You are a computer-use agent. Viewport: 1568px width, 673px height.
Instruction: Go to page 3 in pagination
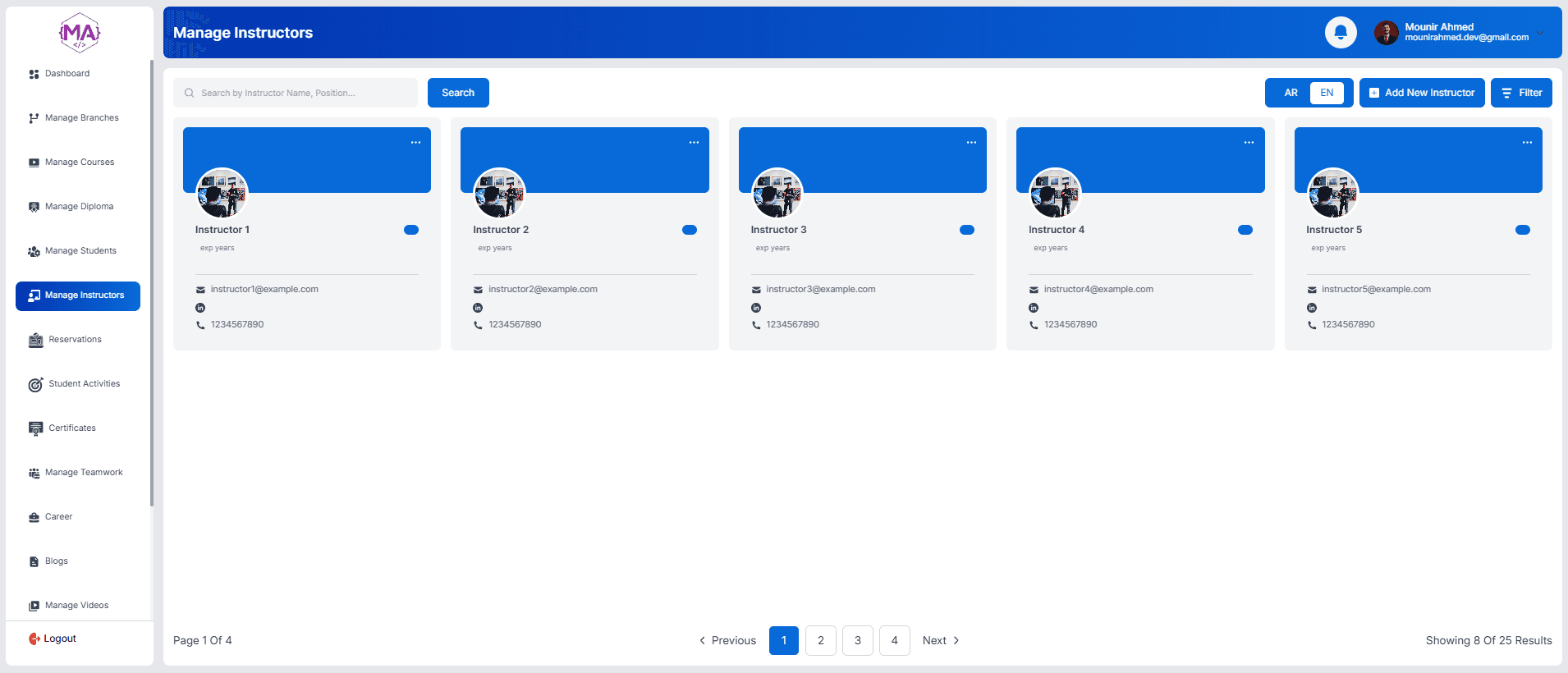pos(857,640)
